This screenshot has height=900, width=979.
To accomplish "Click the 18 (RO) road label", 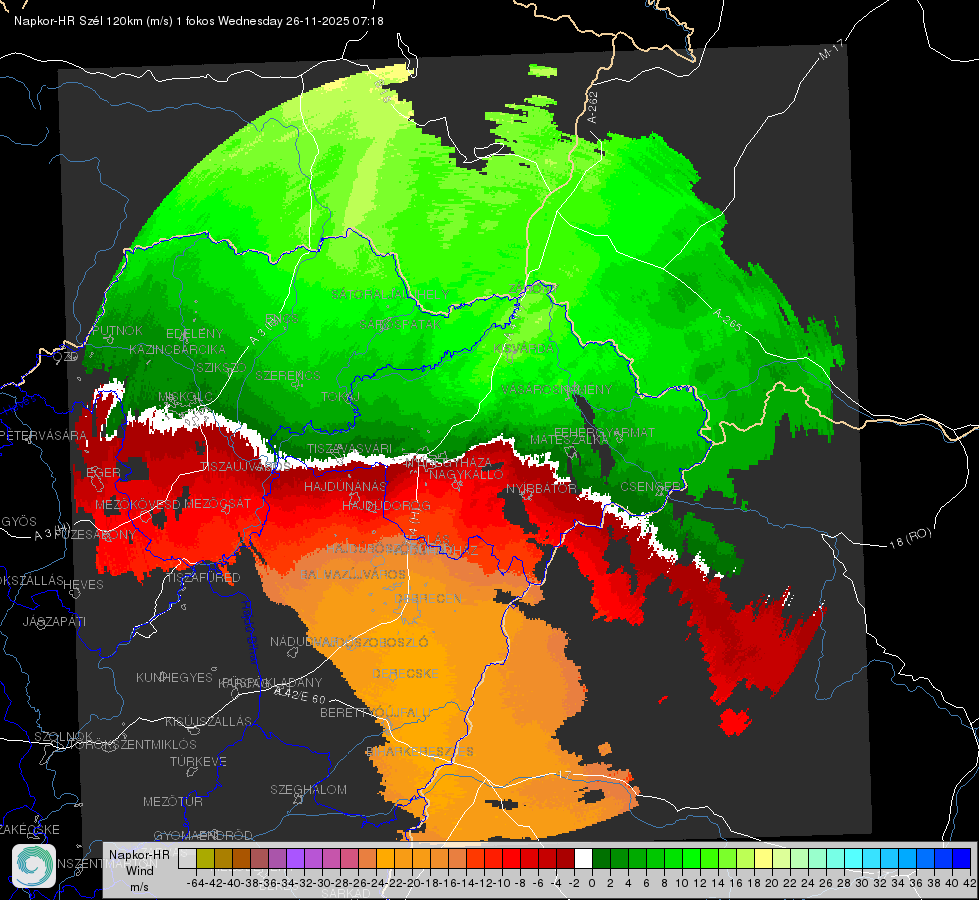I will point(910,538).
